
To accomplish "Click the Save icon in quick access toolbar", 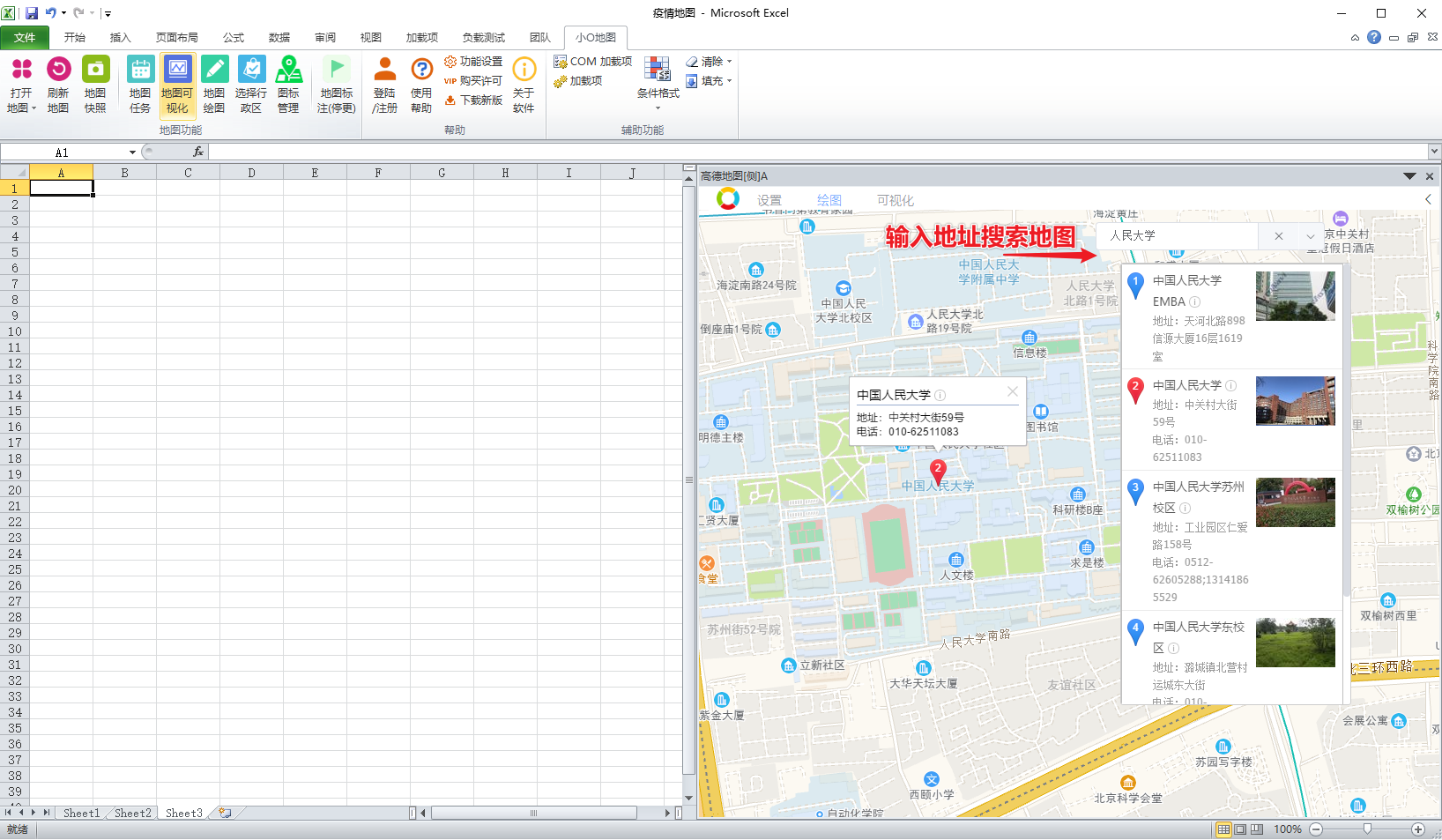I will coord(32,13).
